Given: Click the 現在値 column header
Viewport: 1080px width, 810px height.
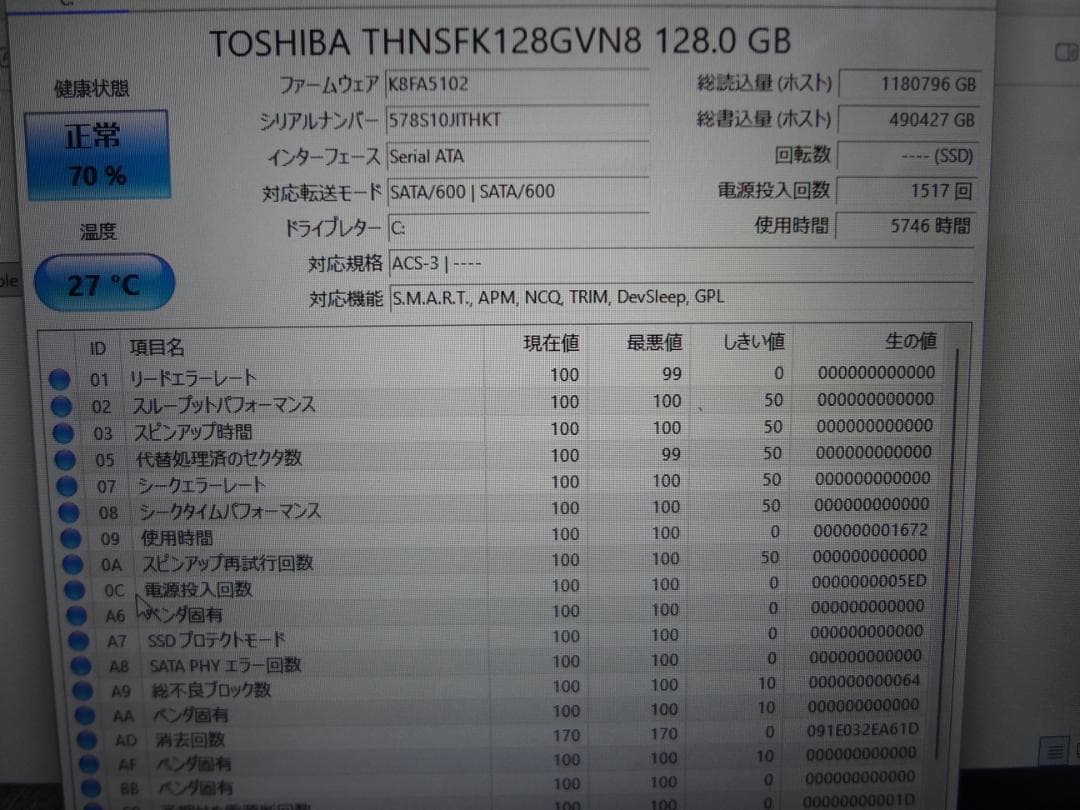Looking at the screenshot, I should (x=551, y=343).
